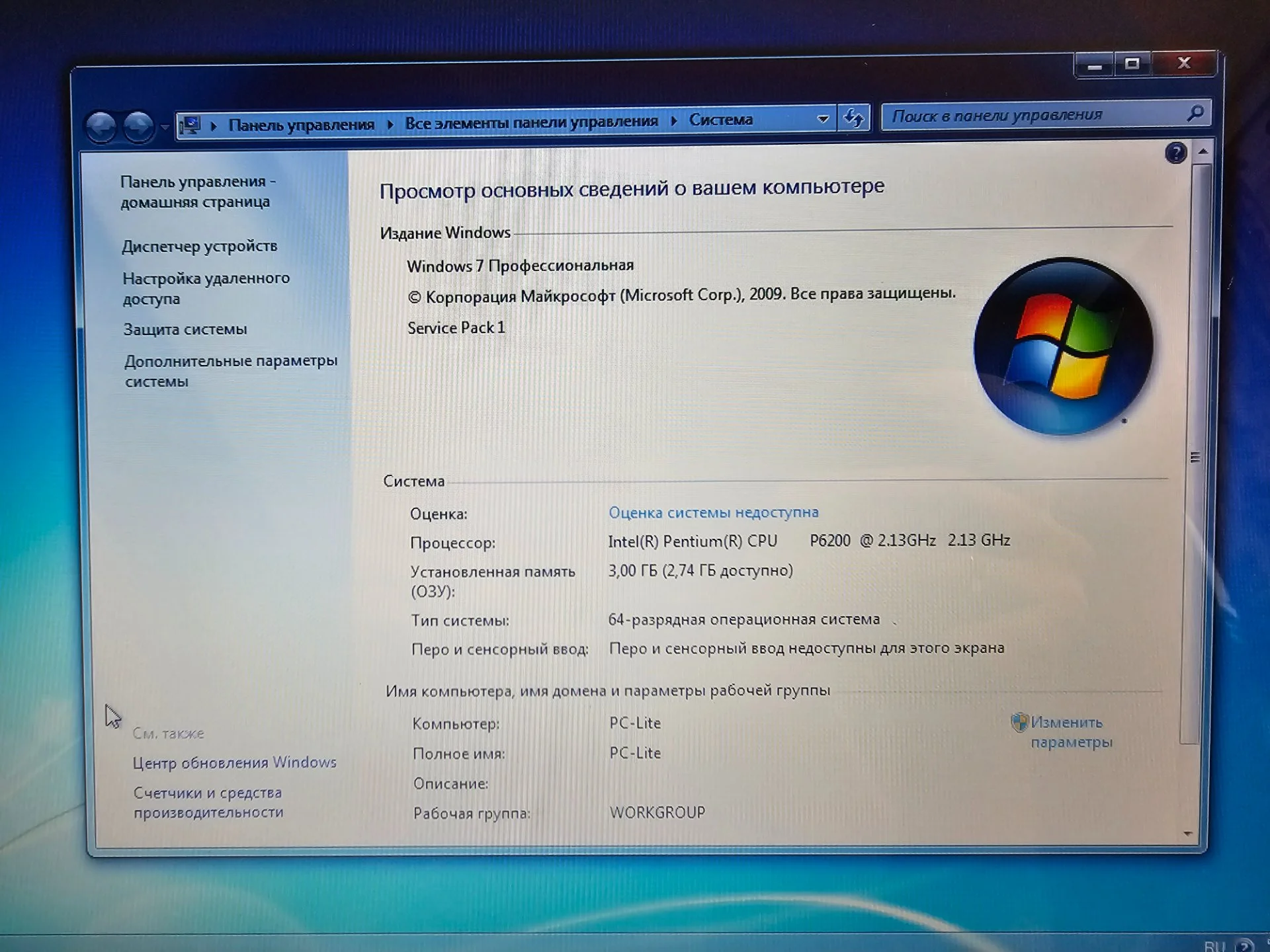Click the computer icon in address bar

click(x=190, y=124)
